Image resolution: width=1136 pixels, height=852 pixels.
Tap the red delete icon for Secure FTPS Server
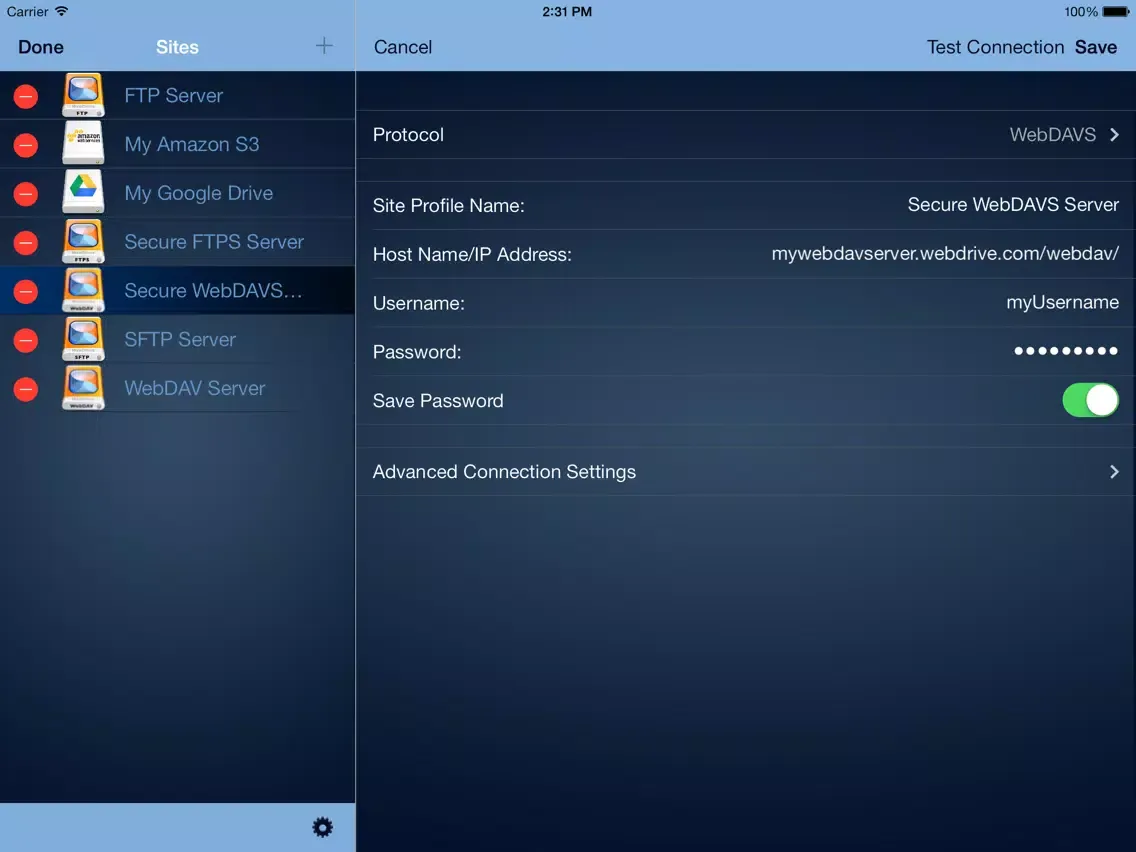(x=26, y=243)
